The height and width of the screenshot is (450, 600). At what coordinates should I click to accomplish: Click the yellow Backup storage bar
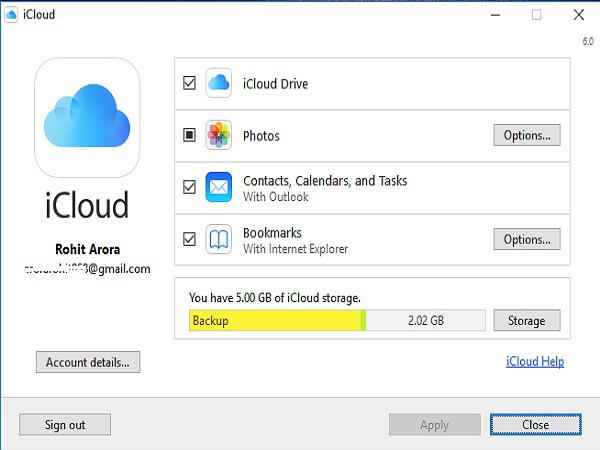[x=274, y=320]
